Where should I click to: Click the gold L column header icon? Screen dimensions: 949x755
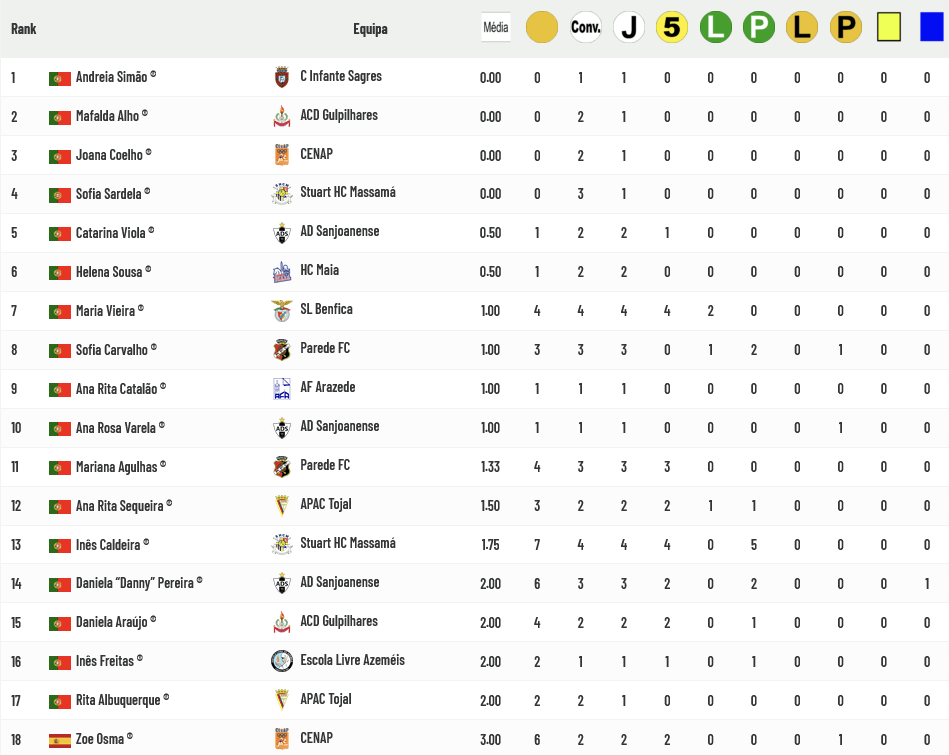[801, 28]
